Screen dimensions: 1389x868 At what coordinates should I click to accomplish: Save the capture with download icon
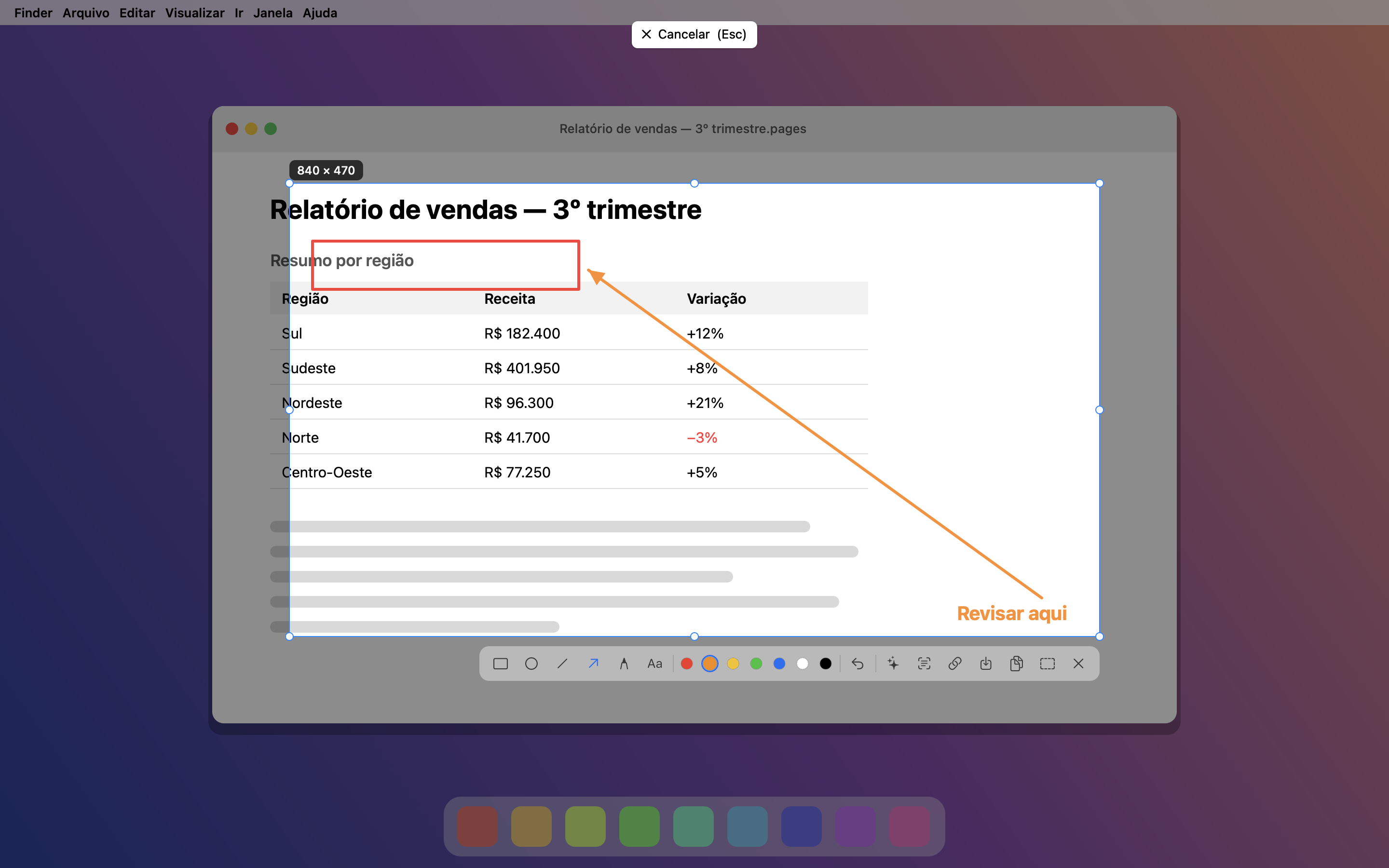985,664
